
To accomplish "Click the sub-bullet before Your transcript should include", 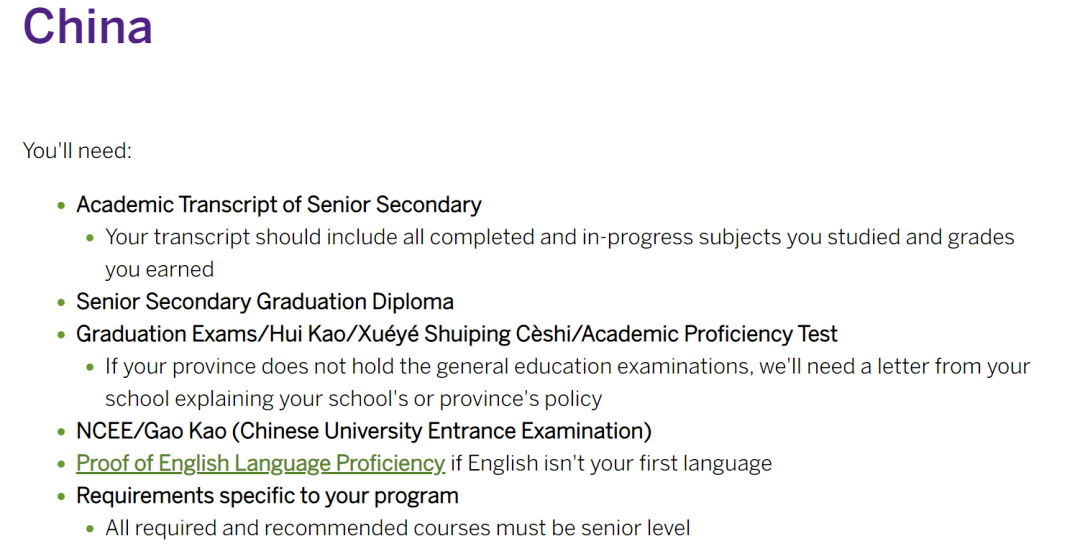I will (x=90, y=238).
